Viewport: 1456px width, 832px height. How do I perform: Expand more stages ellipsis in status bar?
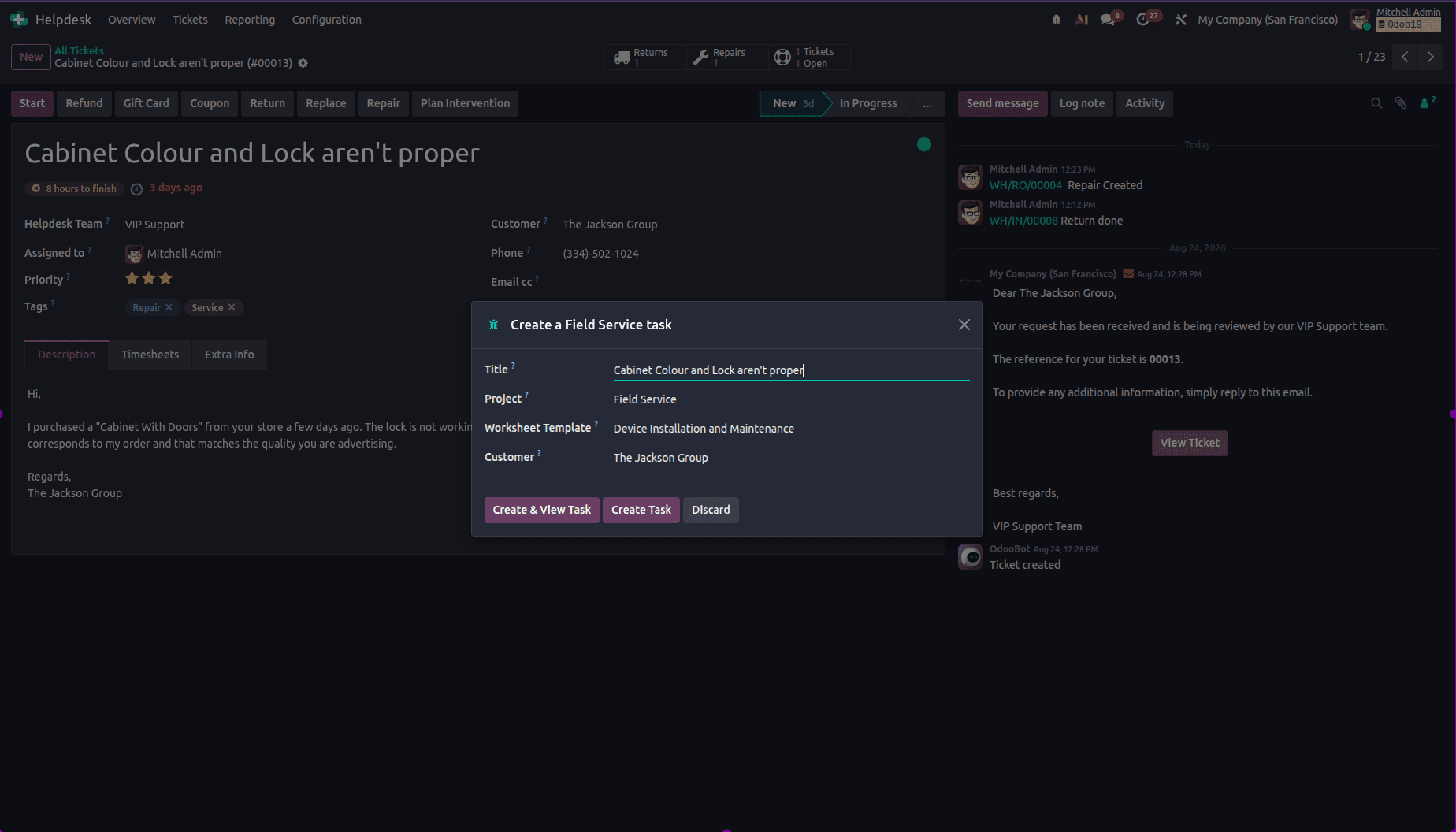click(927, 103)
